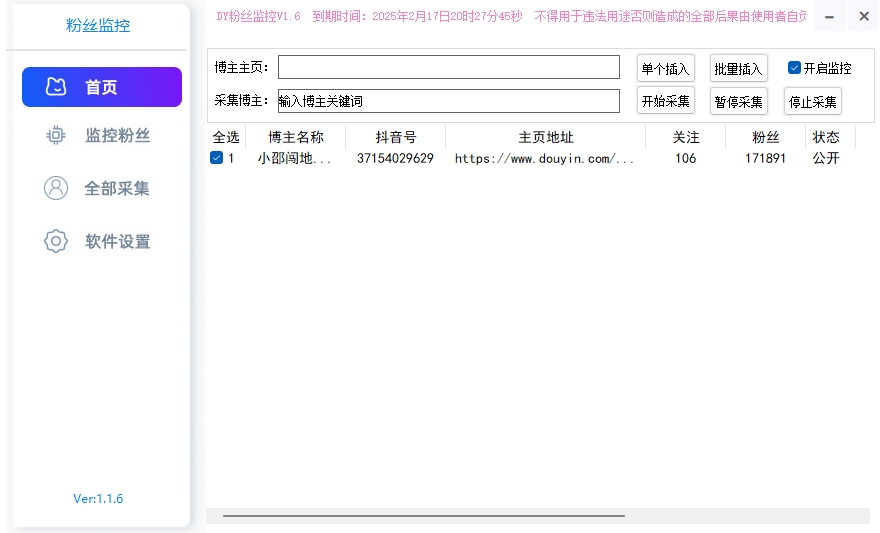Image resolution: width=880 pixels, height=533 pixels.
Task: Click the home icon in sidebar
Action: tap(56, 87)
